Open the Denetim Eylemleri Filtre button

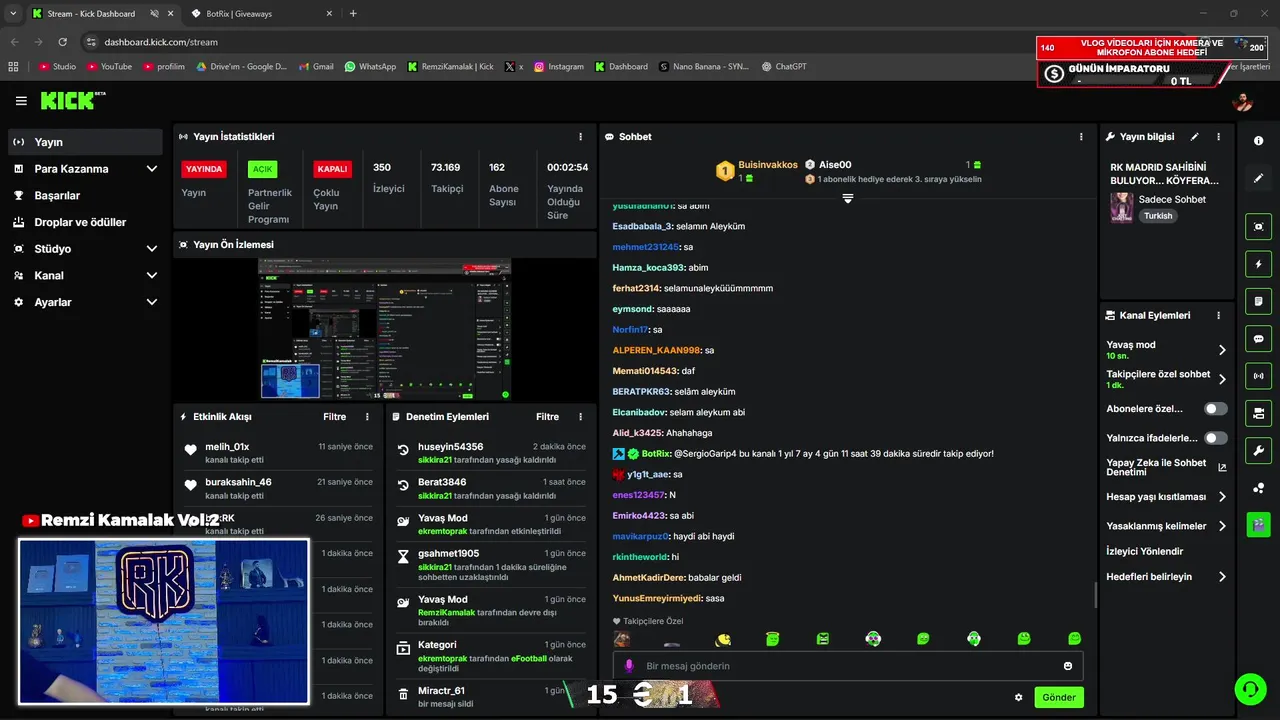coord(547,417)
